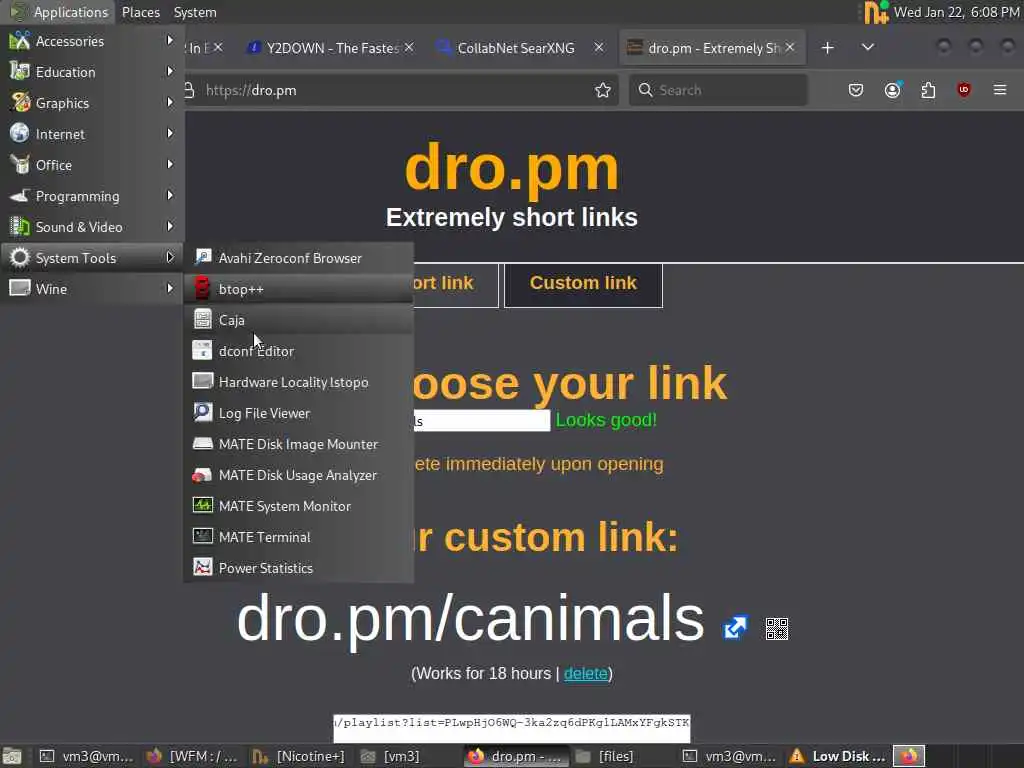Viewport: 1024px width, 768px height.
Task: Open Power Statistics
Action: 299,568
